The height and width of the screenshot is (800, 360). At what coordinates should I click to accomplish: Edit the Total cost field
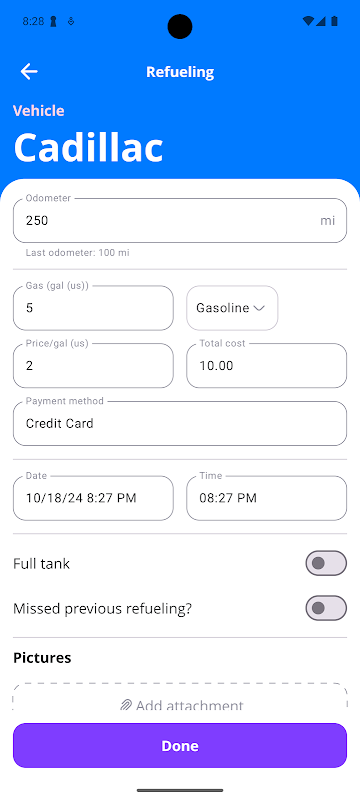click(x=267, y=365)
